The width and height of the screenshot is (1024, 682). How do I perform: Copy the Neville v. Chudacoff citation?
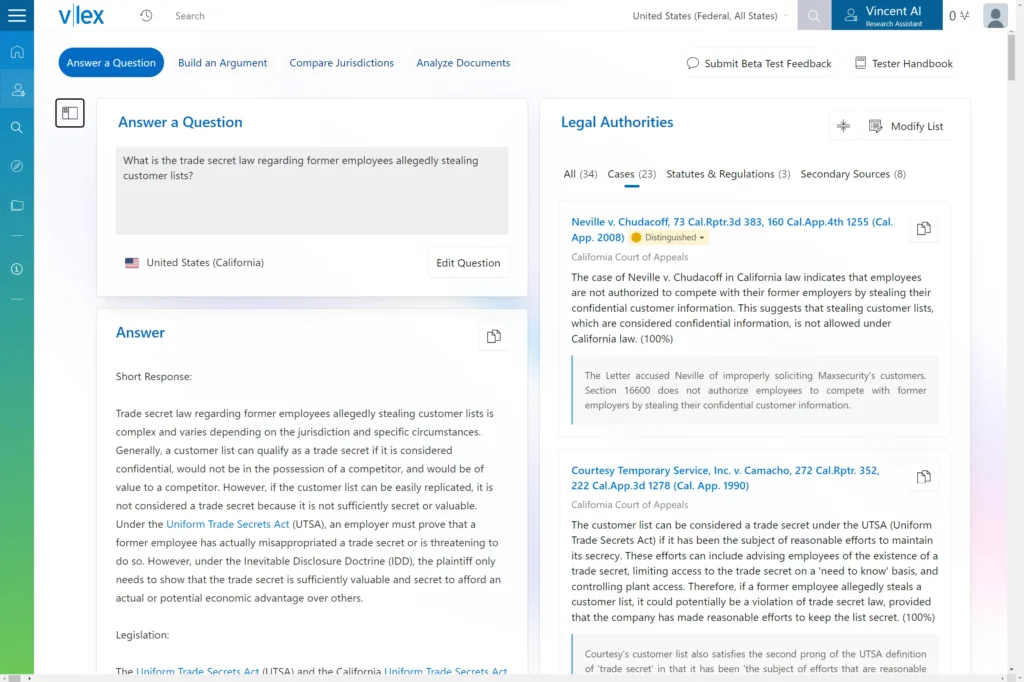click(923, 229)
